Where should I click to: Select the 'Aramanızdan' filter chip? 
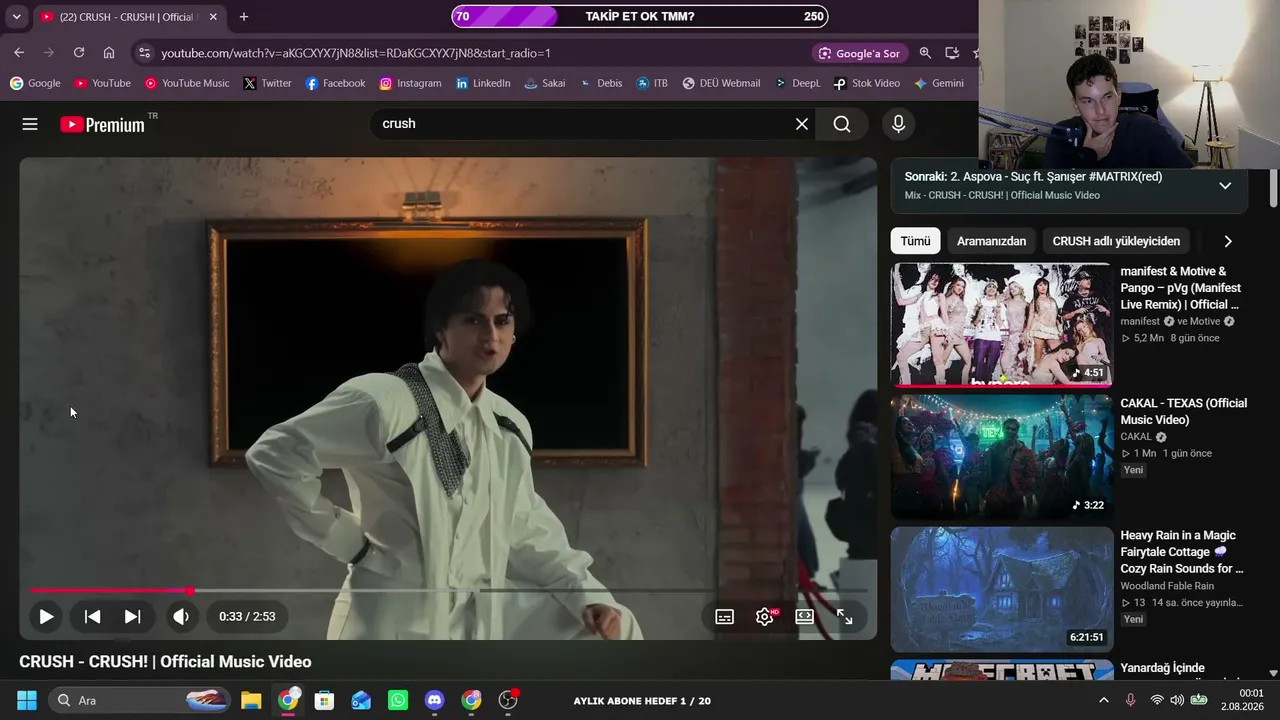tap(991, 241)
